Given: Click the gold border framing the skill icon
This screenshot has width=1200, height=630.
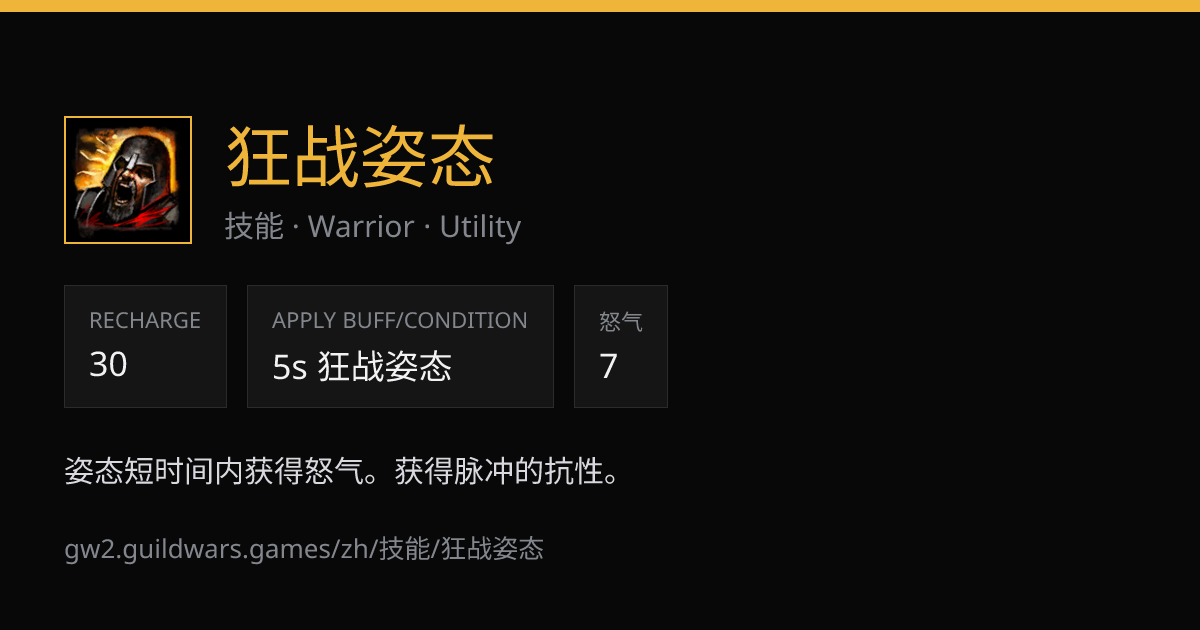Looking at the screenshot, I should pyautogui.click(x=128, y=117).
